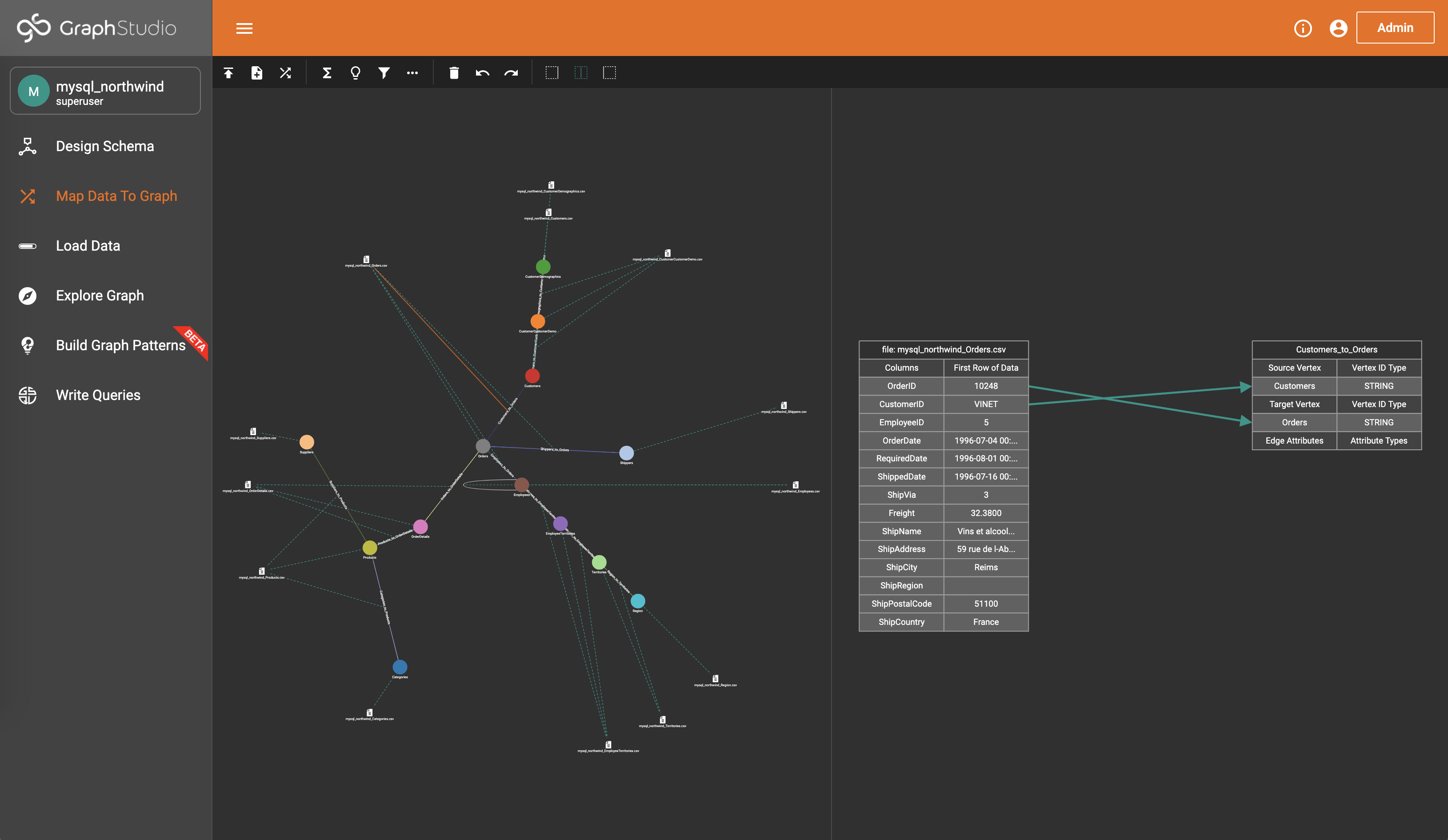
Task: Open Build Graph Patterns beta feature
Action: tap(121, 345)
